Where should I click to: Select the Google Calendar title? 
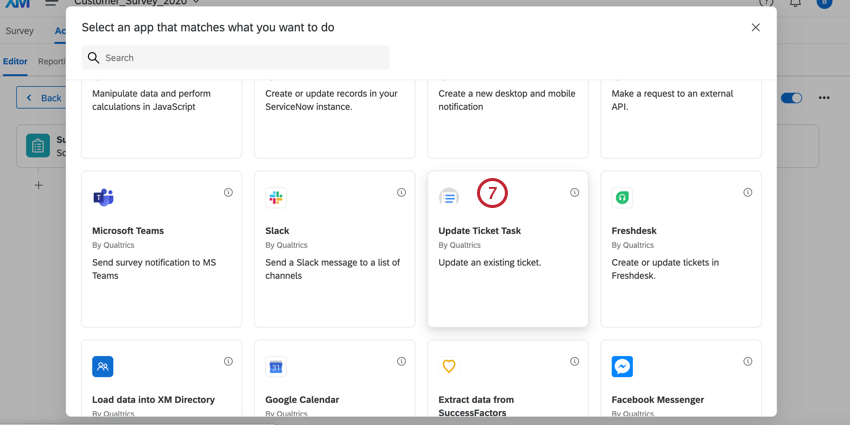point(302,400)
